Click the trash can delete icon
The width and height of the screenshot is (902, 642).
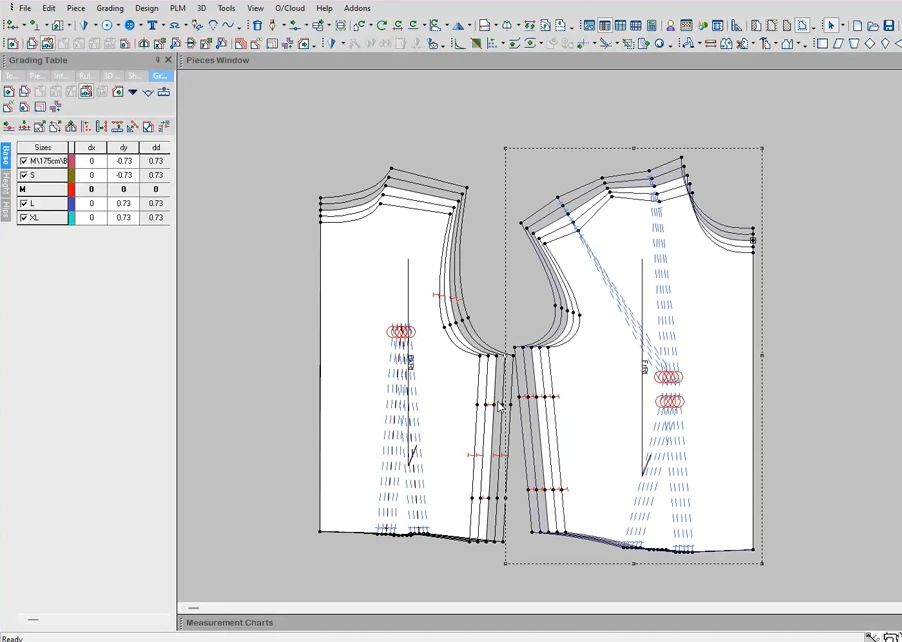point(257,25)
